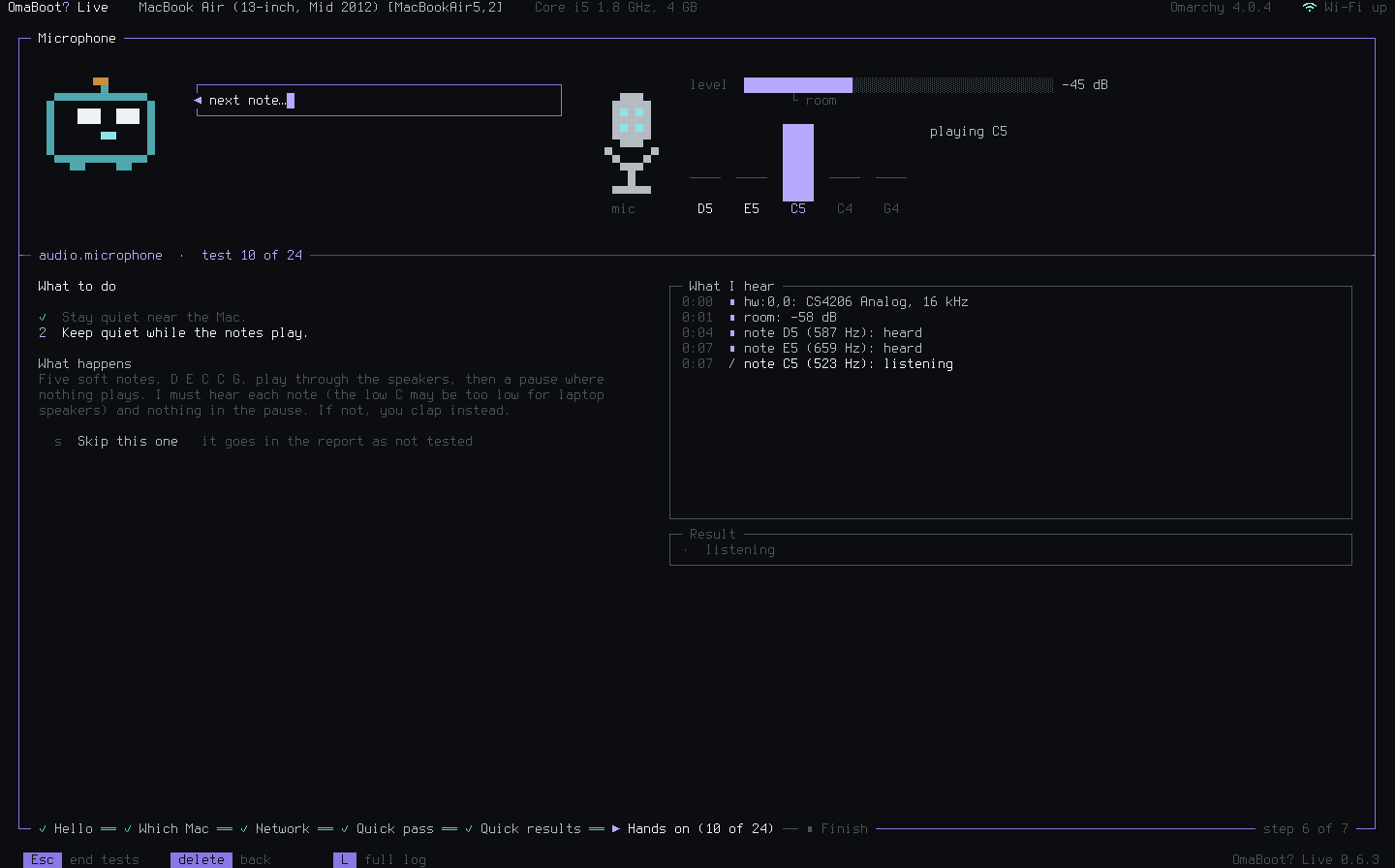Click the 'Skip this one' option

[128, 441]
